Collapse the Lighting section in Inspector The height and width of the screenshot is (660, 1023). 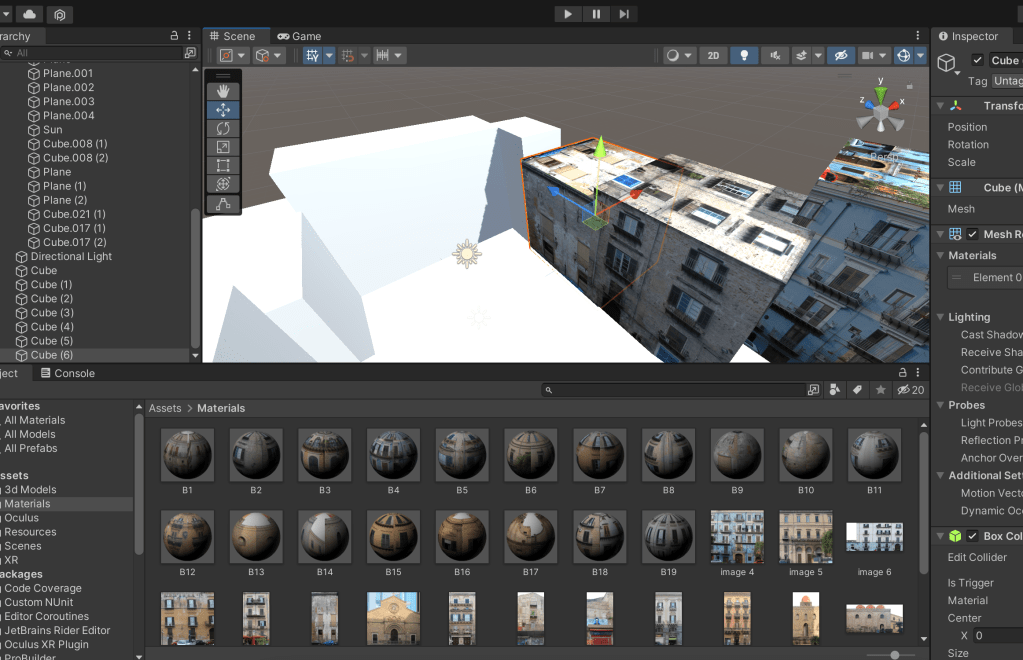(940, 317)
